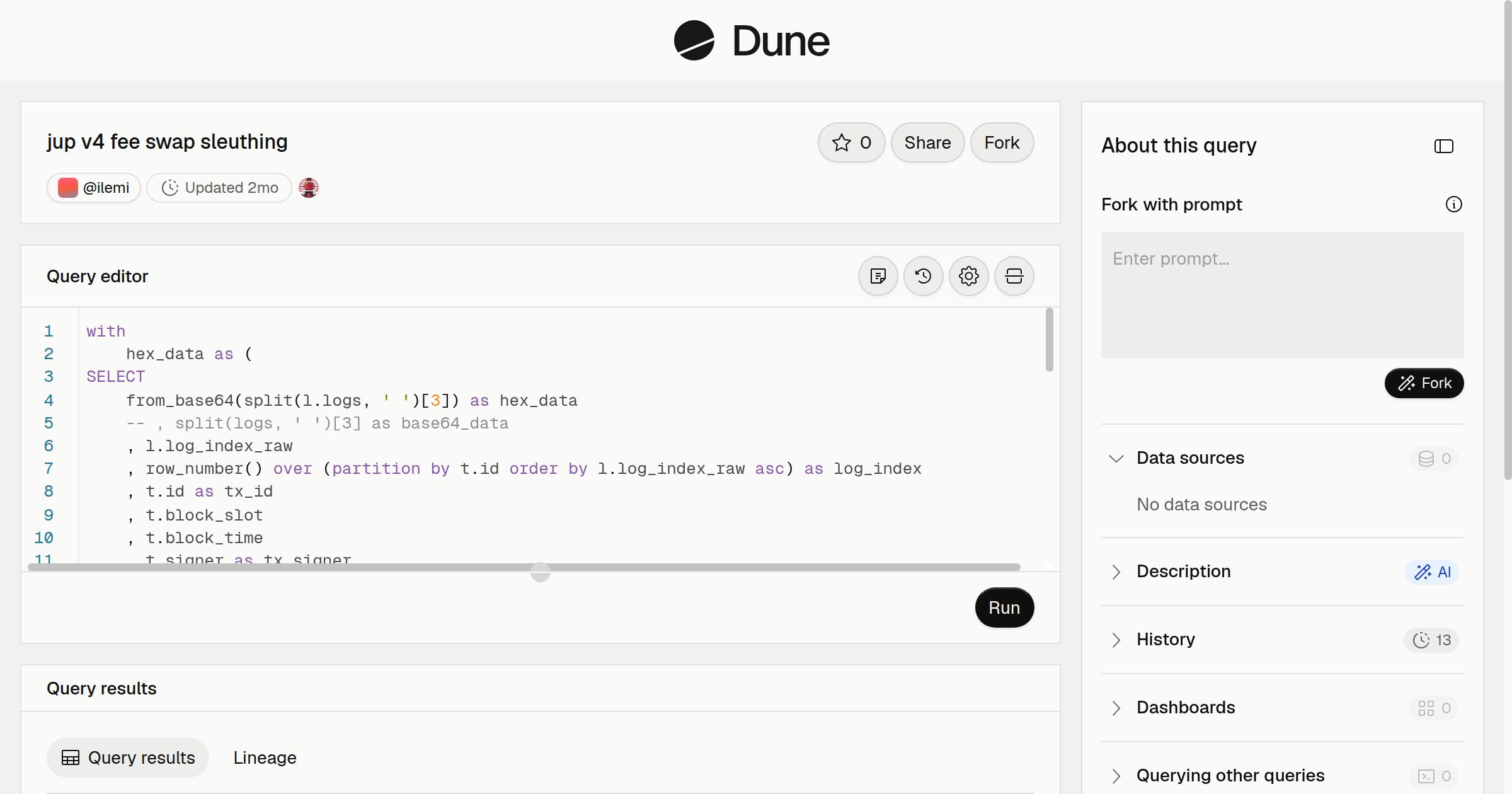Open query version history clock icon
Screen dimensions: 1512x794
click(923, 276)
